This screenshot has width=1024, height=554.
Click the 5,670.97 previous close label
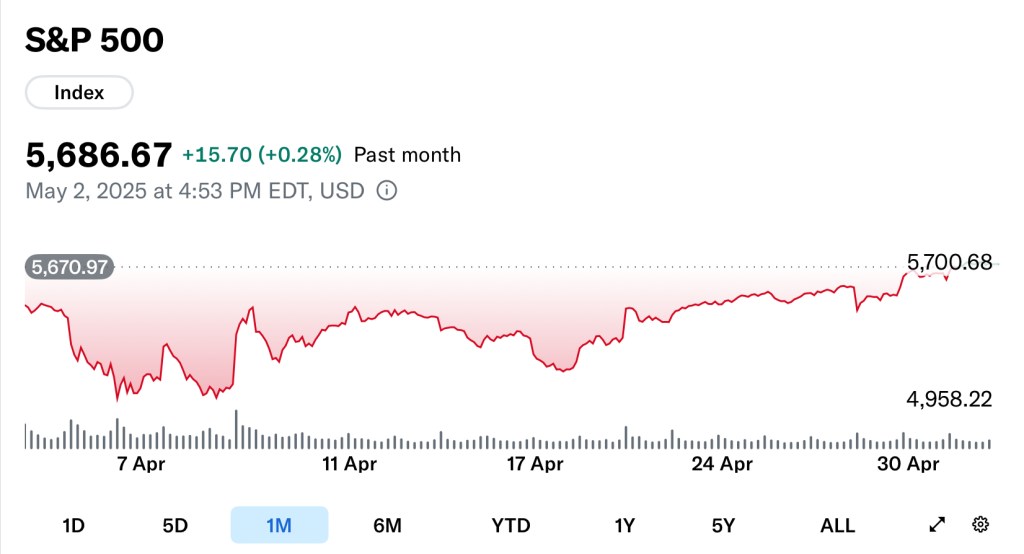[x=70, y=267]
